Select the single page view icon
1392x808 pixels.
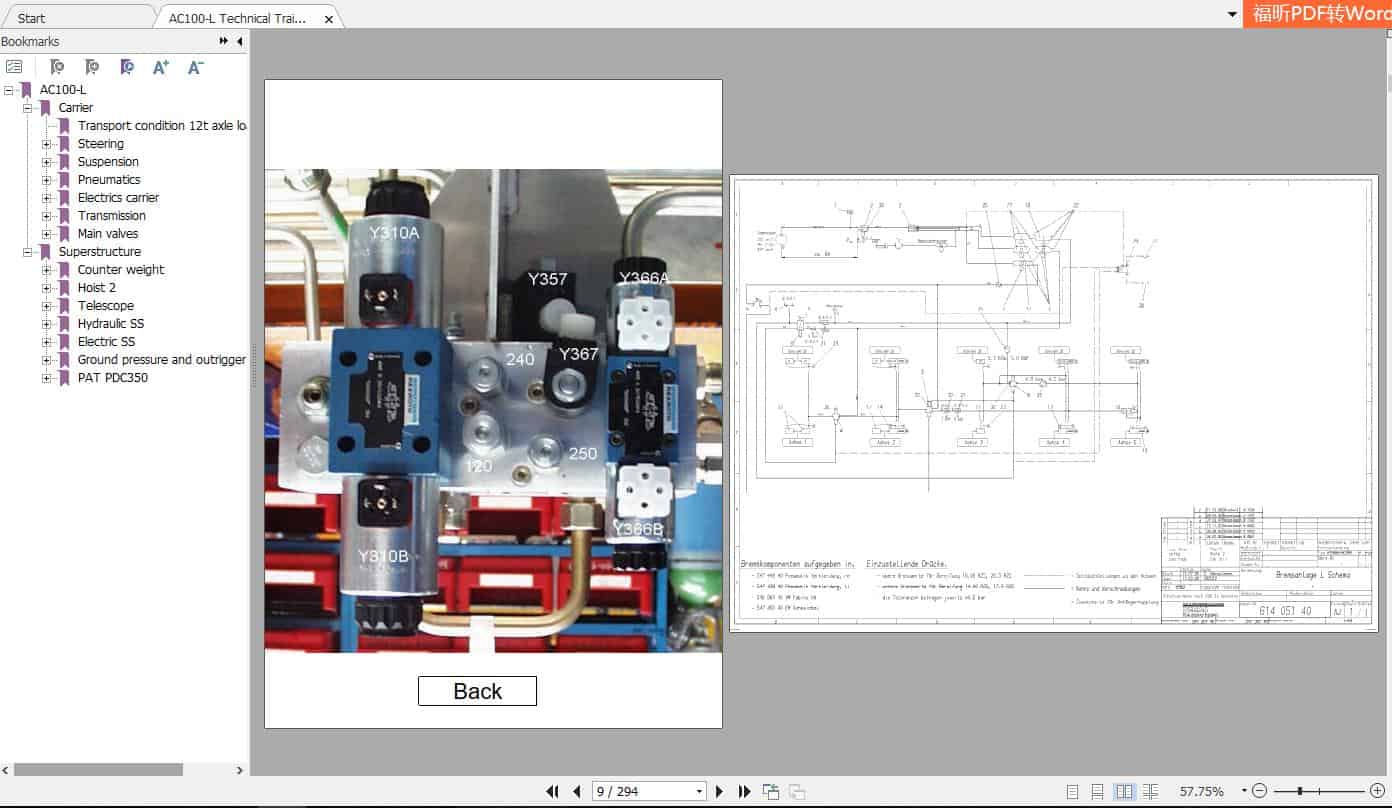point(1071,791)
